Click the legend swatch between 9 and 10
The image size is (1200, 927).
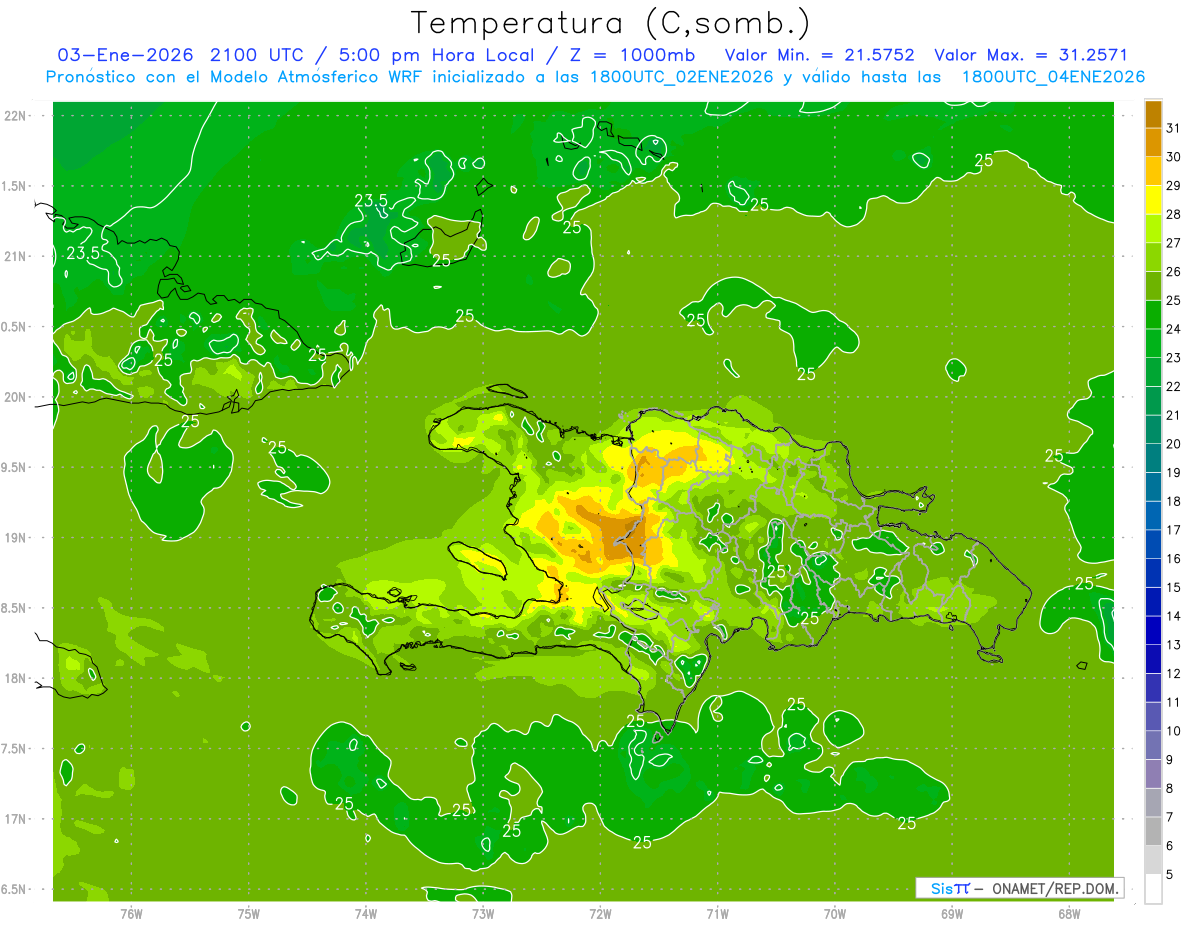1153,745
